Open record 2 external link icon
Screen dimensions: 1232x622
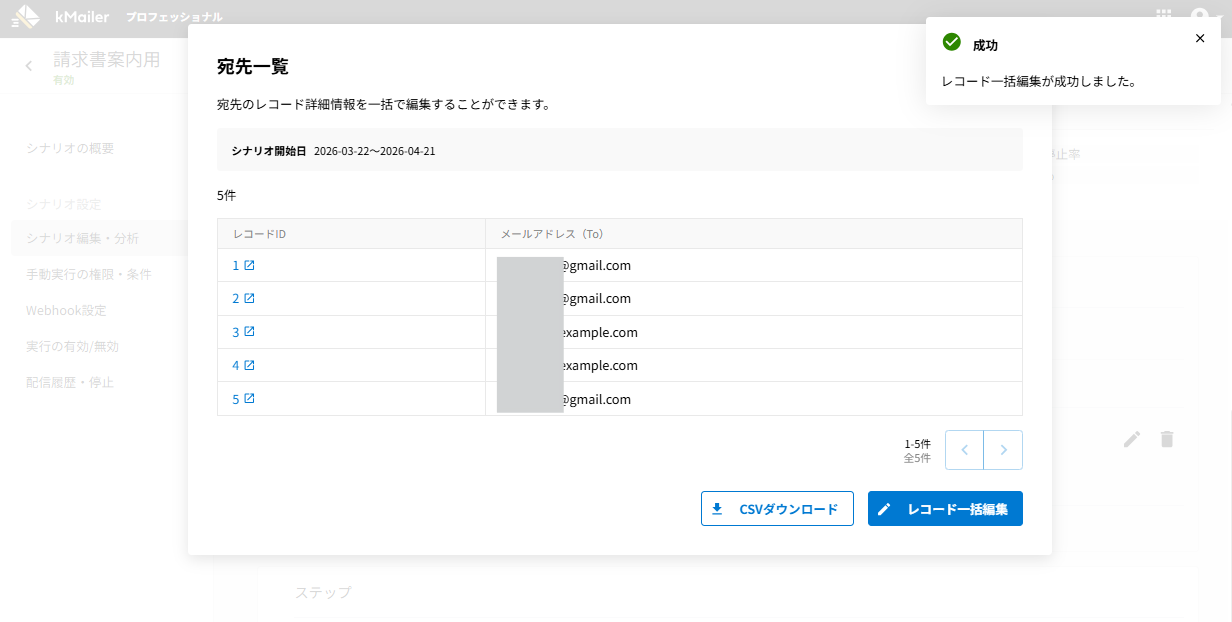click(x=249, y=299)
